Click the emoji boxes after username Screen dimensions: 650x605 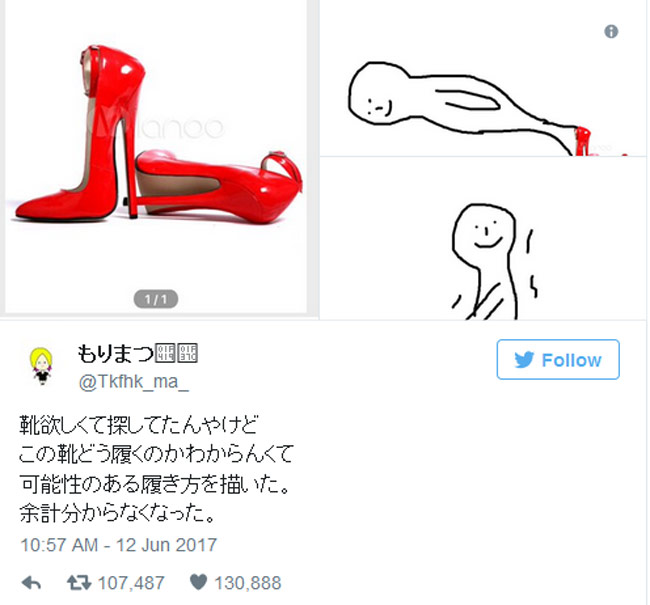point(176,353)
